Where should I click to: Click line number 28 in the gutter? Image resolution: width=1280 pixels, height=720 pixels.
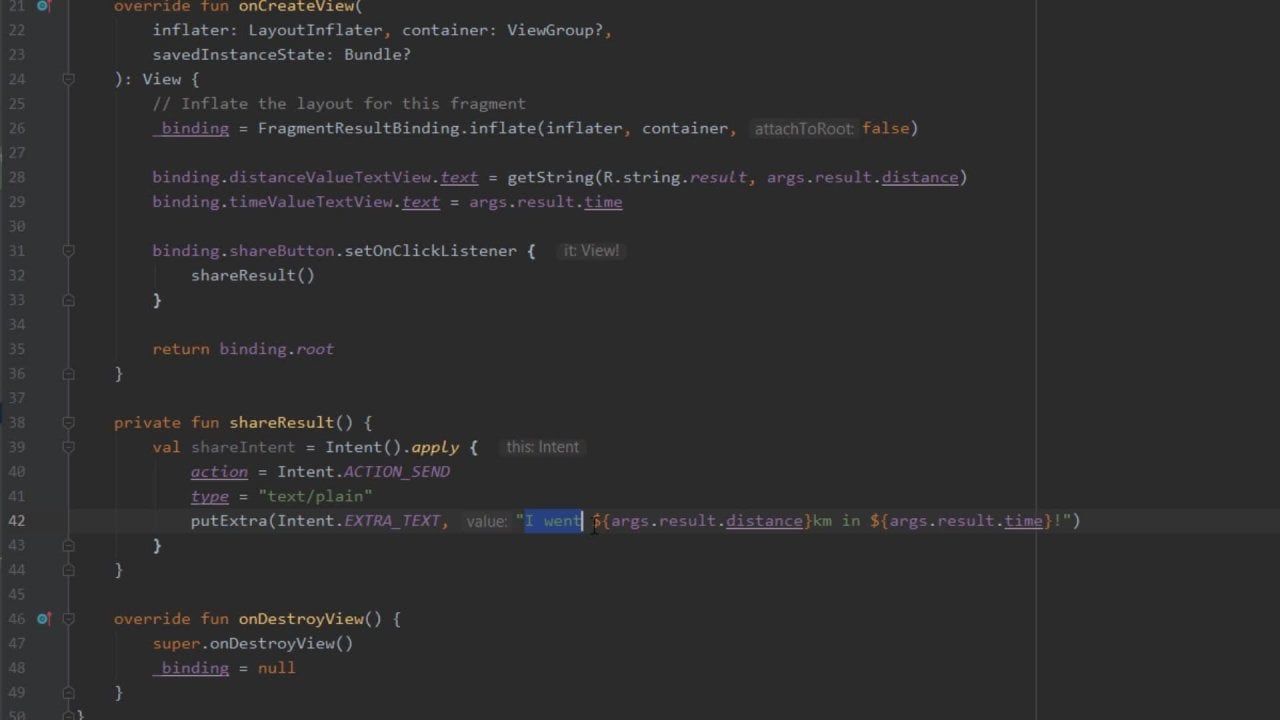16,177
